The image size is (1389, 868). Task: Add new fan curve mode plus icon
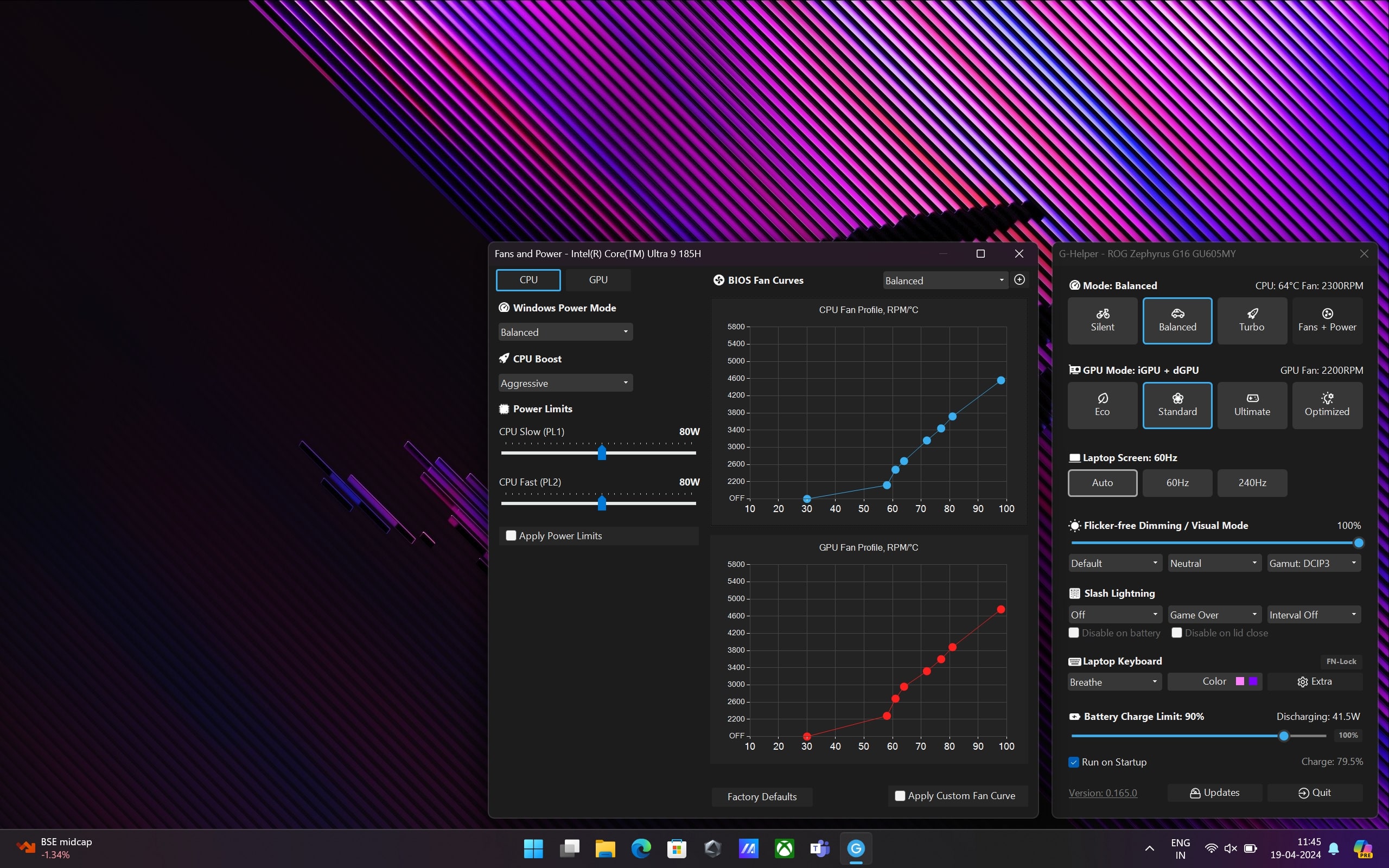(x=1020, y=279)
